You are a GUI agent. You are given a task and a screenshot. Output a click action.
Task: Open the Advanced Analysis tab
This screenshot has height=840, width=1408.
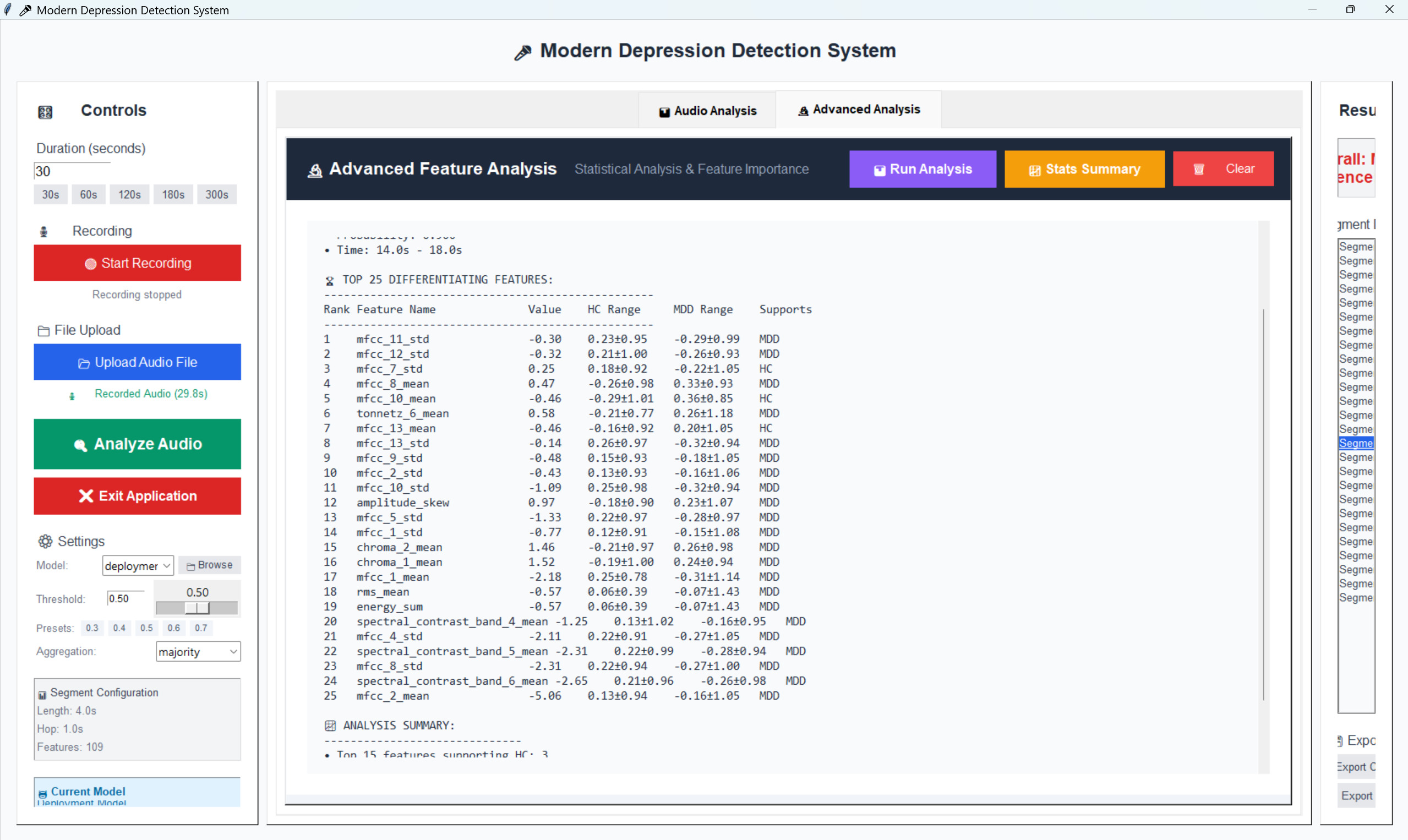(859, 110)
